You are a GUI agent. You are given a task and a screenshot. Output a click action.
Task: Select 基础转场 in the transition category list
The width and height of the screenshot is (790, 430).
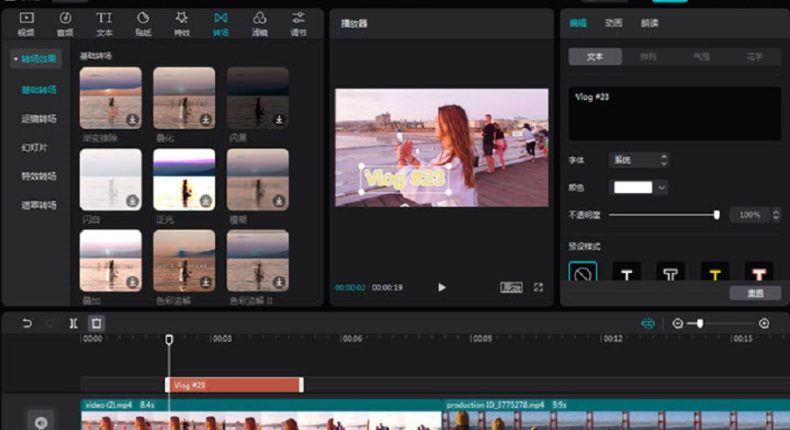pos(39,90)
